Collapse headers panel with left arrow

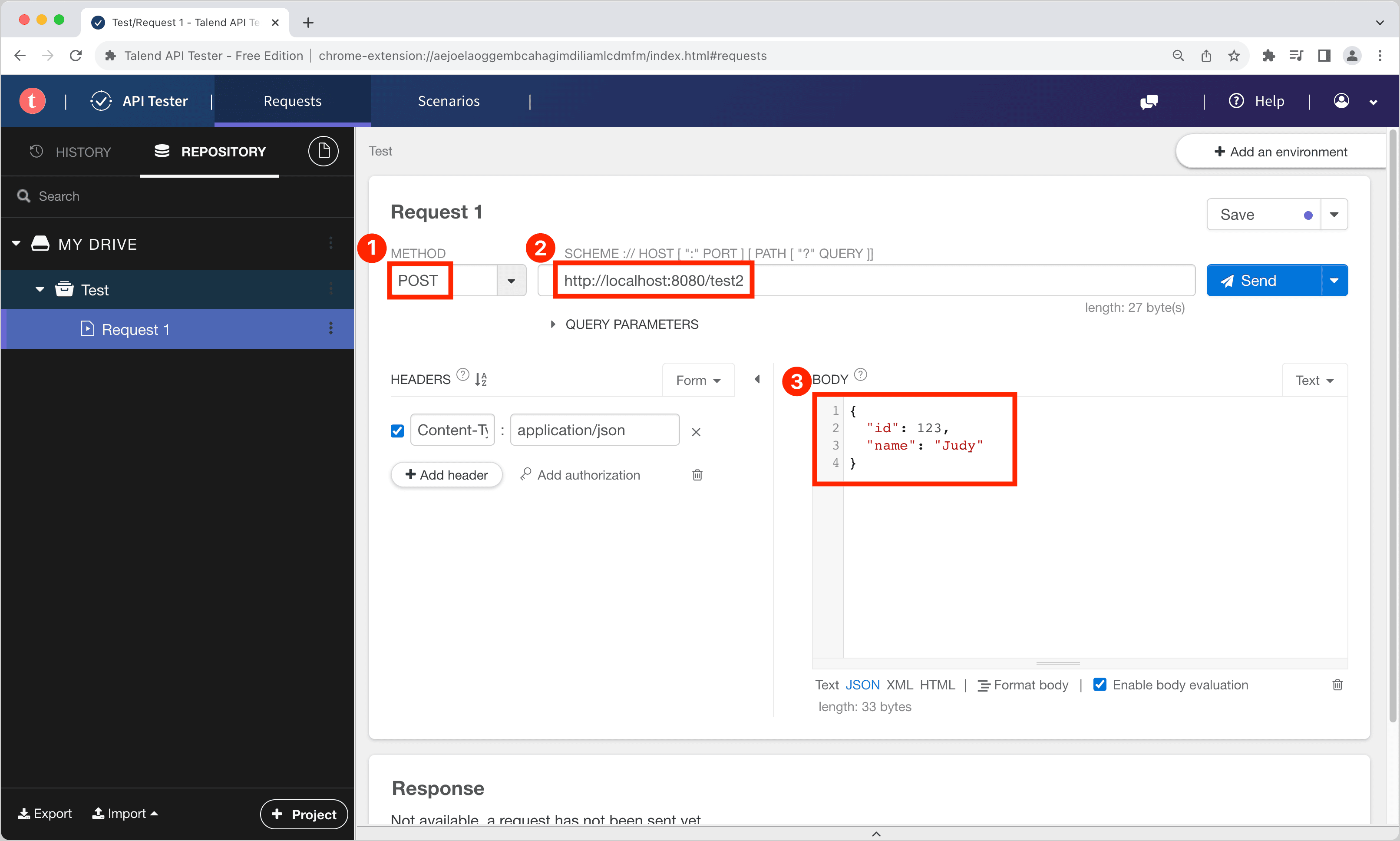tap(757, 379)
